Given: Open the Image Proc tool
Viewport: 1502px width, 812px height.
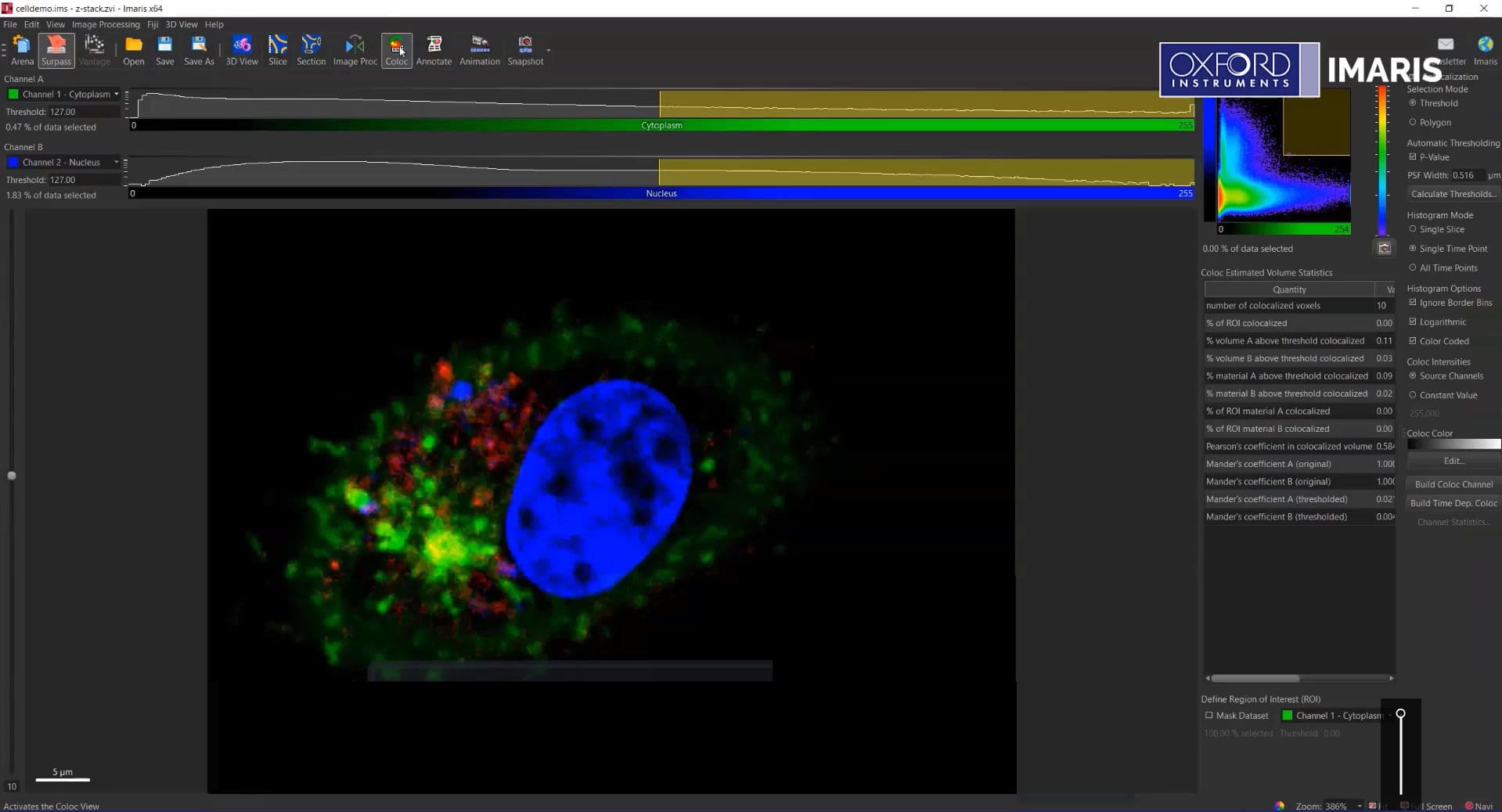Looking at the screenshot, I should point(355,49).
